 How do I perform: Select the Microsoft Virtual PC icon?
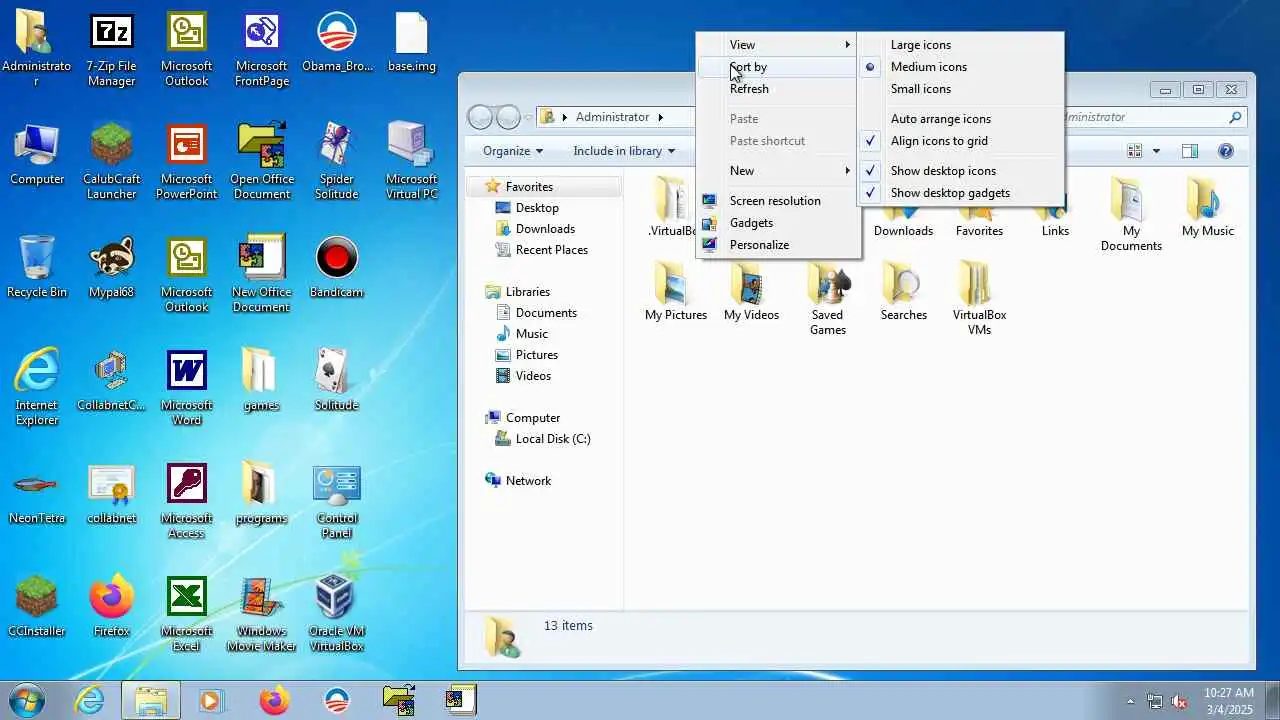tap(411, 162)
